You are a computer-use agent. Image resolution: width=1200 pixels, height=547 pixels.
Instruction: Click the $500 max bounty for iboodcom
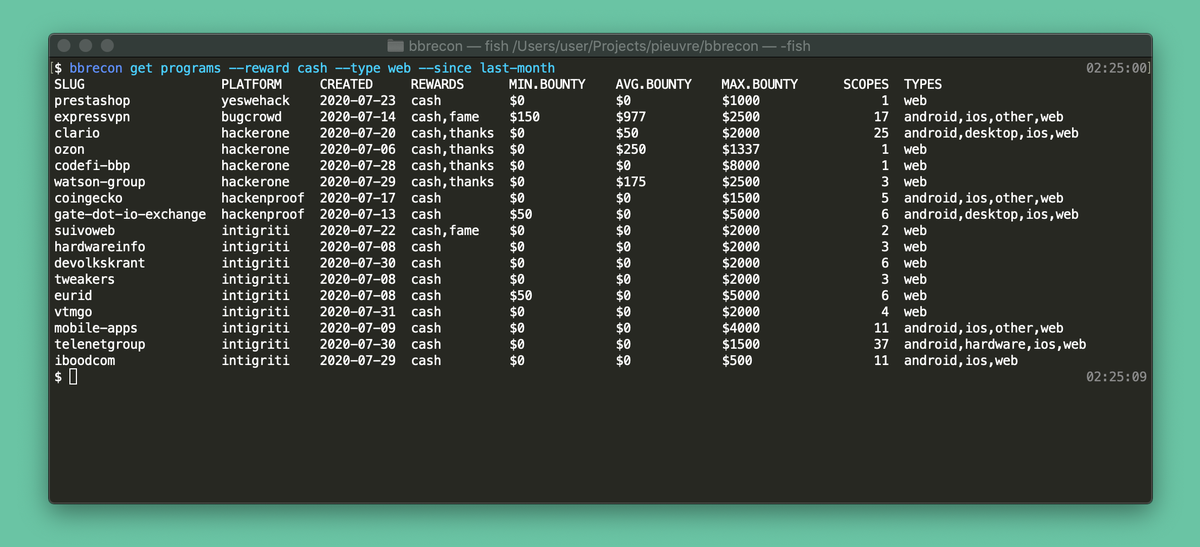pyautogui.click(x=737, y=360)
